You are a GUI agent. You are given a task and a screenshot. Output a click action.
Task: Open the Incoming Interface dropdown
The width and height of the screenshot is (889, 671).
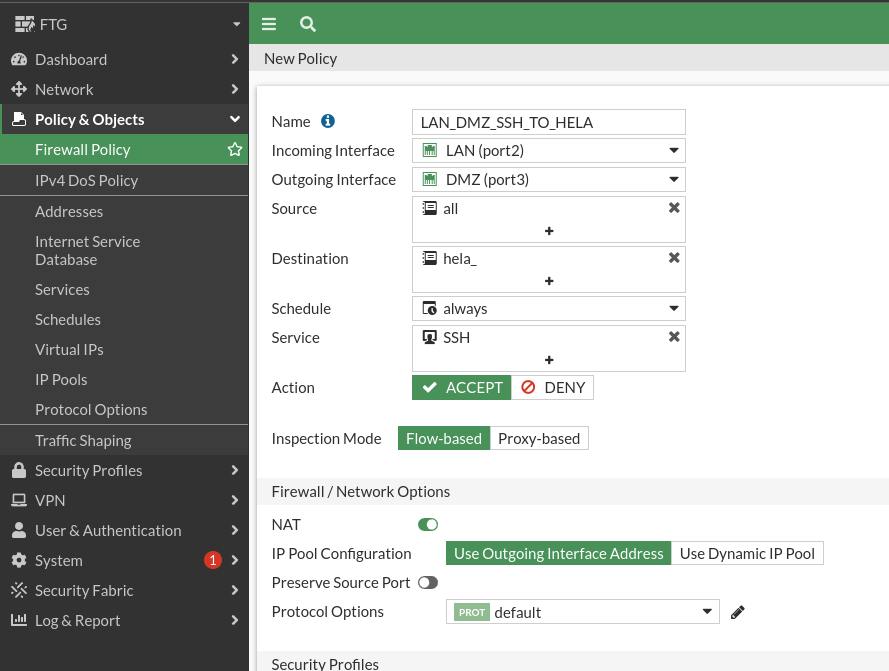pos(548,150)
